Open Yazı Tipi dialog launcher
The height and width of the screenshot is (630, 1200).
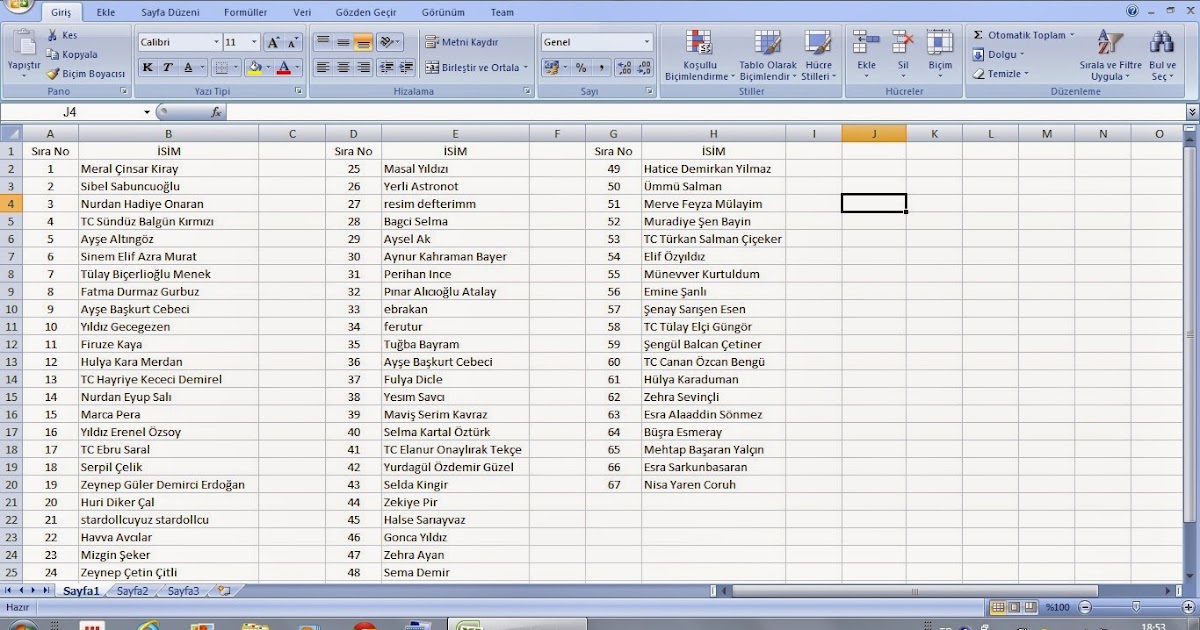(299, 91)
